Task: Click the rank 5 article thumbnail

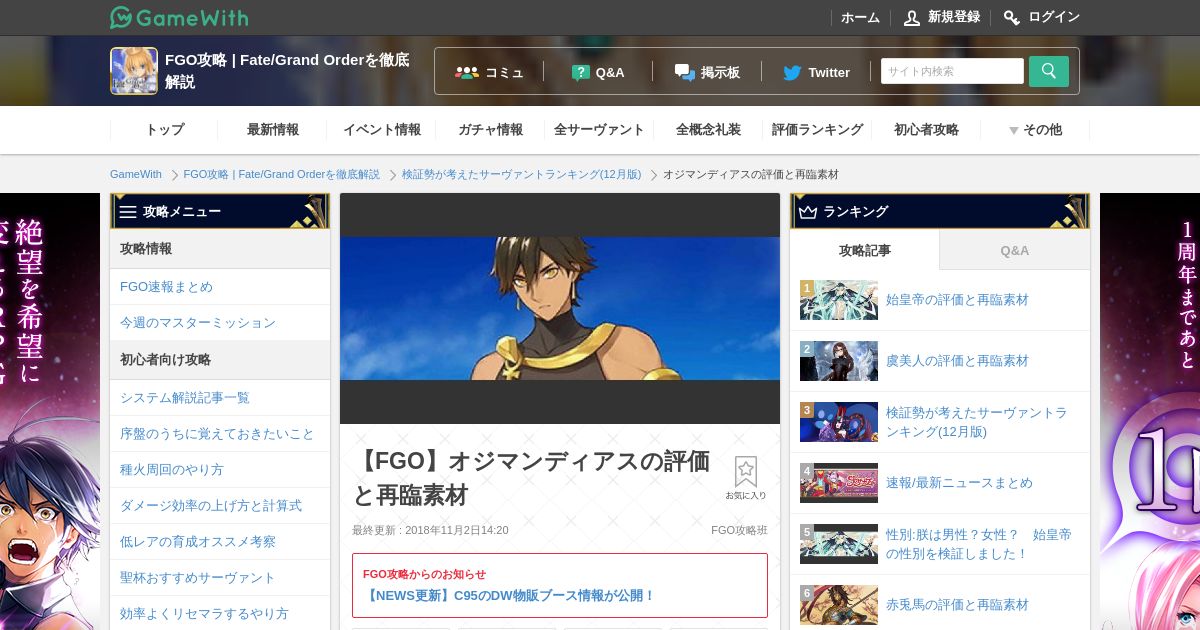Action: [x=839, y=544]
